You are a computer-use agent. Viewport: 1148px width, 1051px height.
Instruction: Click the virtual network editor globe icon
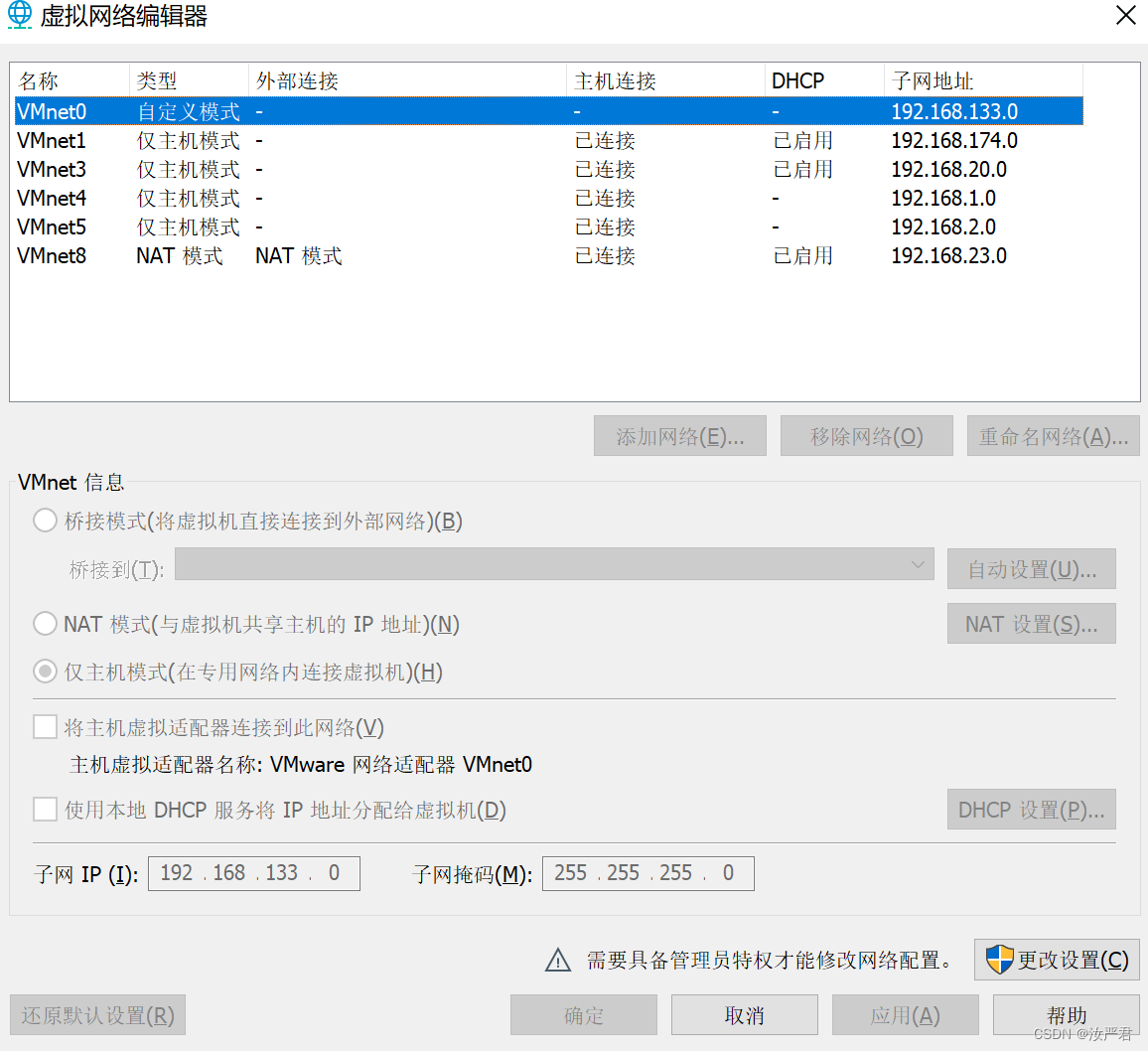[20, 16]
